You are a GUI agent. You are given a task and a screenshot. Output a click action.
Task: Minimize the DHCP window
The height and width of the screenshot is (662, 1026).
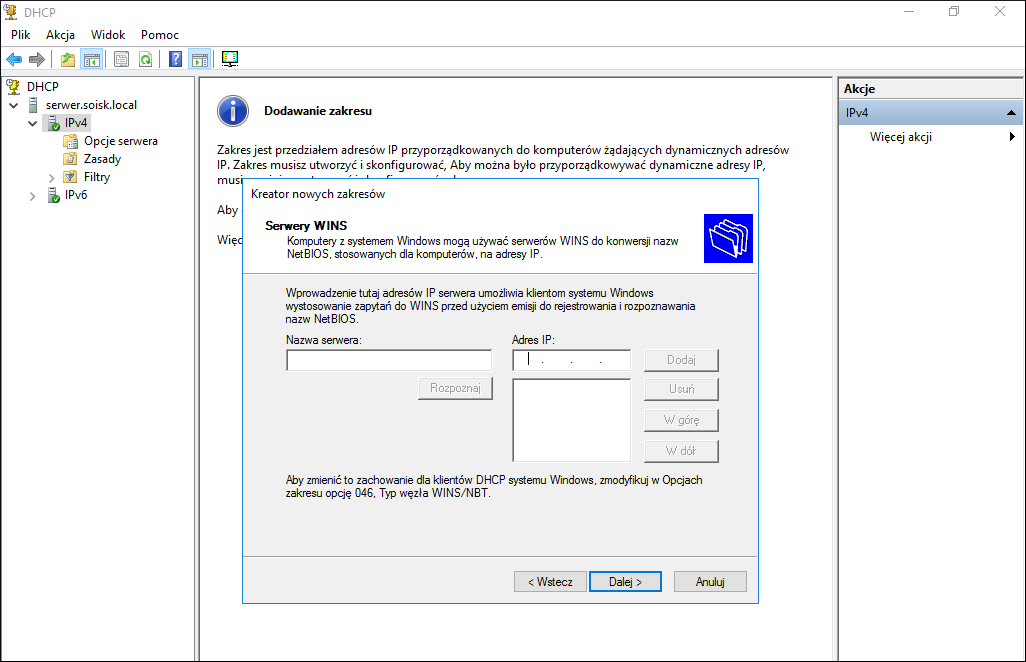pyautogui.click(x=909, y=12)
